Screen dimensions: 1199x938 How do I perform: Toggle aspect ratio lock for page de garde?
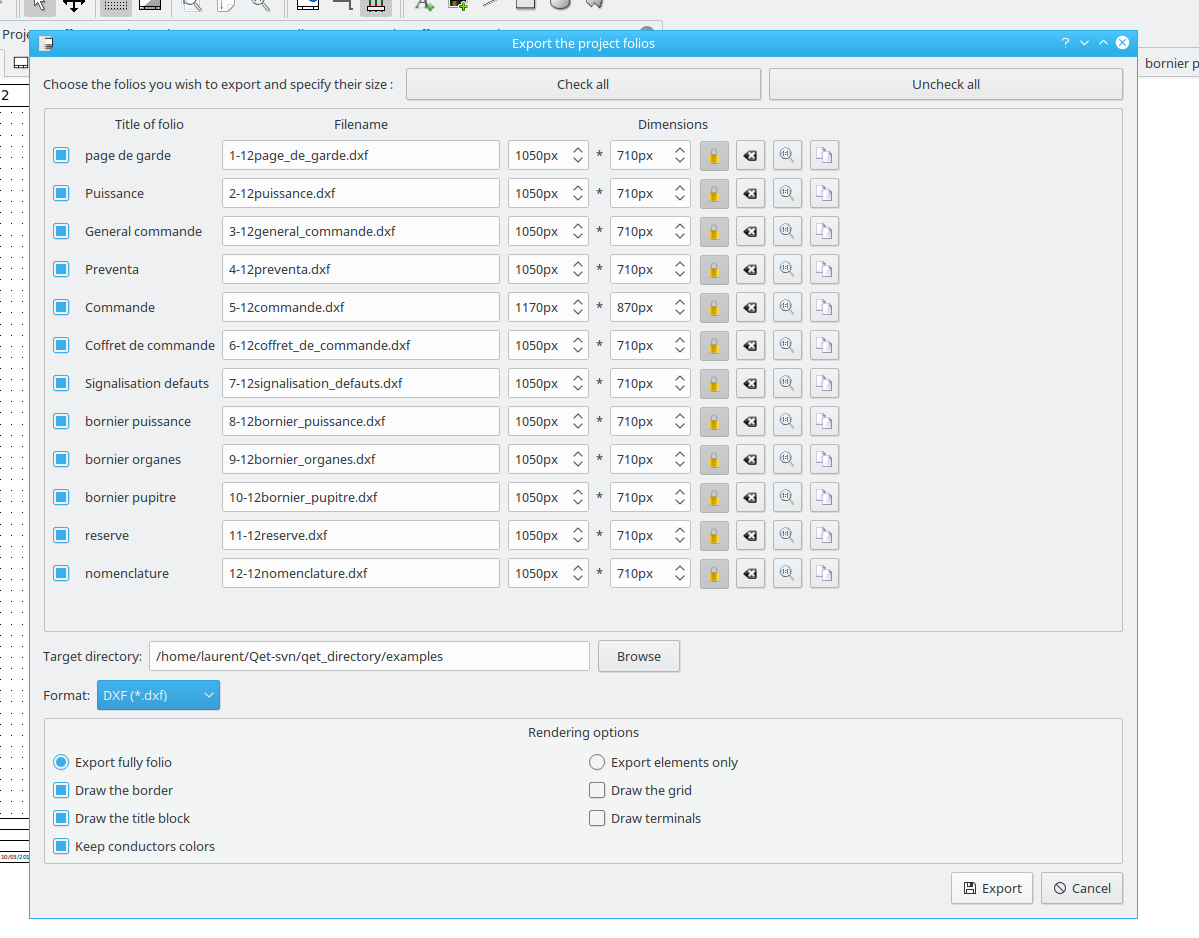click(x=713, y=155)
